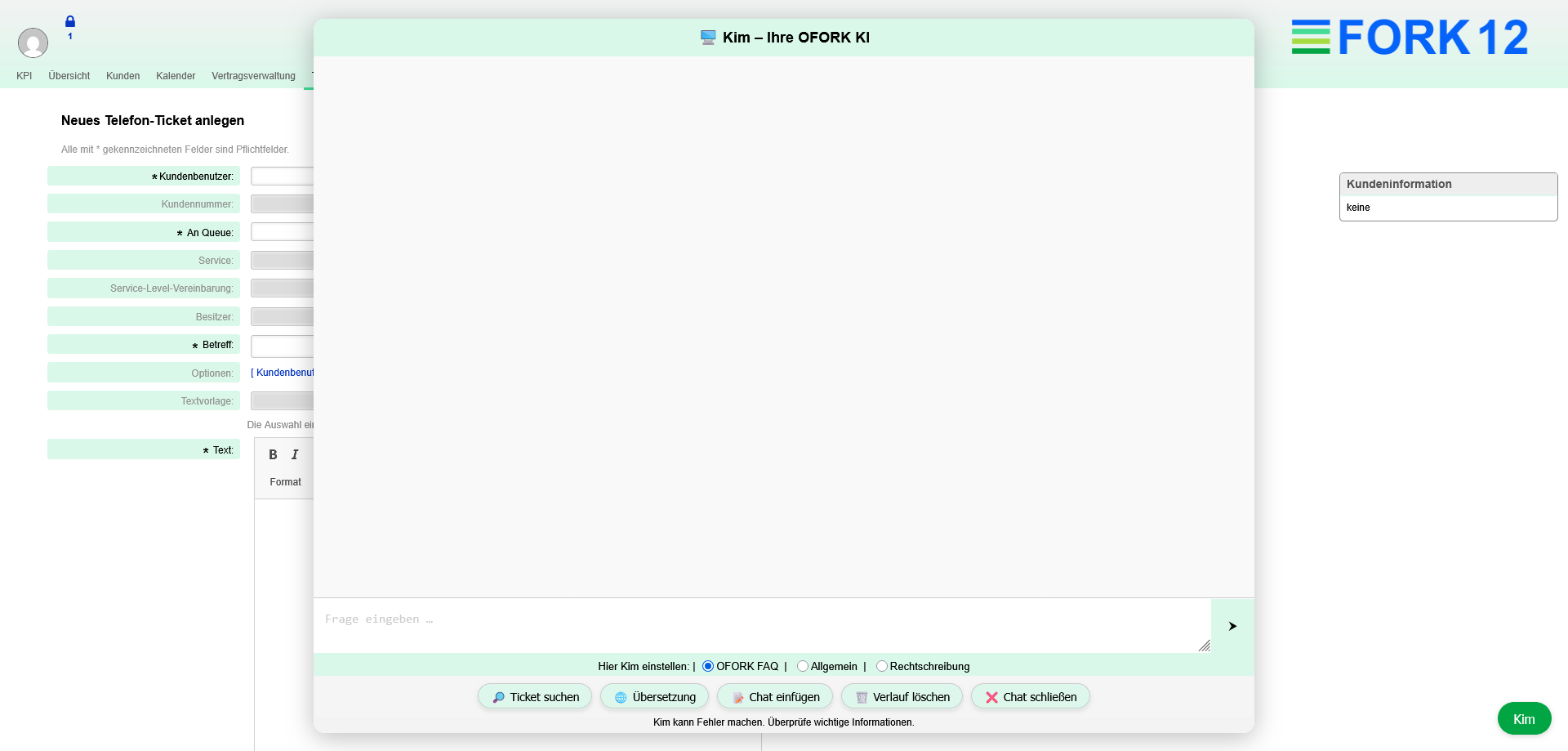The height and width of the screenshot is (751, 1568).
Task: Select the Allgemein radio option
Action: click(803, 667)
